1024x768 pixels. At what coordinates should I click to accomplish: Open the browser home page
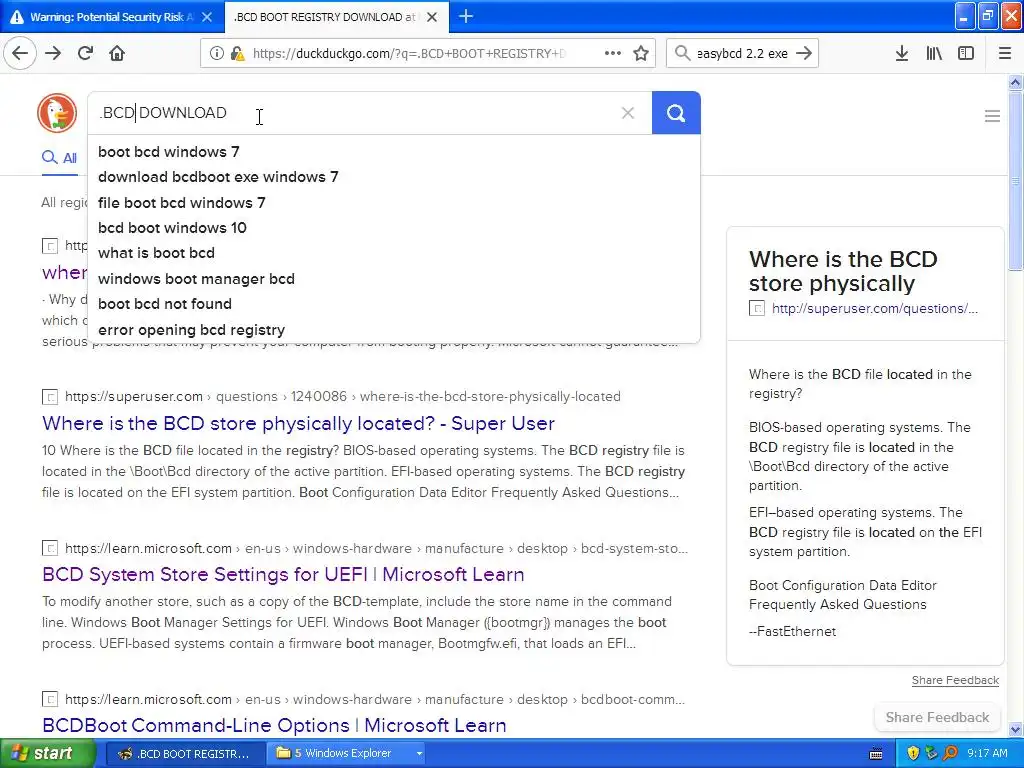(117, 53)
